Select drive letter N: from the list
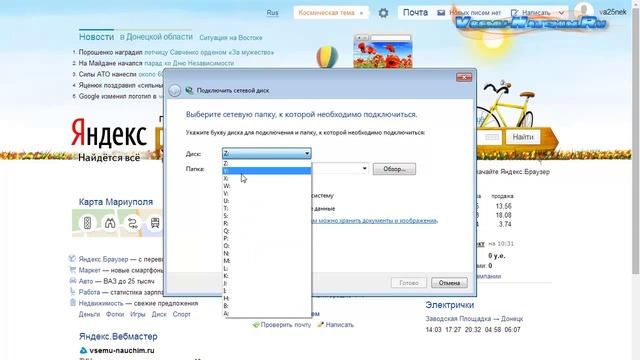This screenshot has height=360, width=640. pyautogui.click(x=267, y=253)
